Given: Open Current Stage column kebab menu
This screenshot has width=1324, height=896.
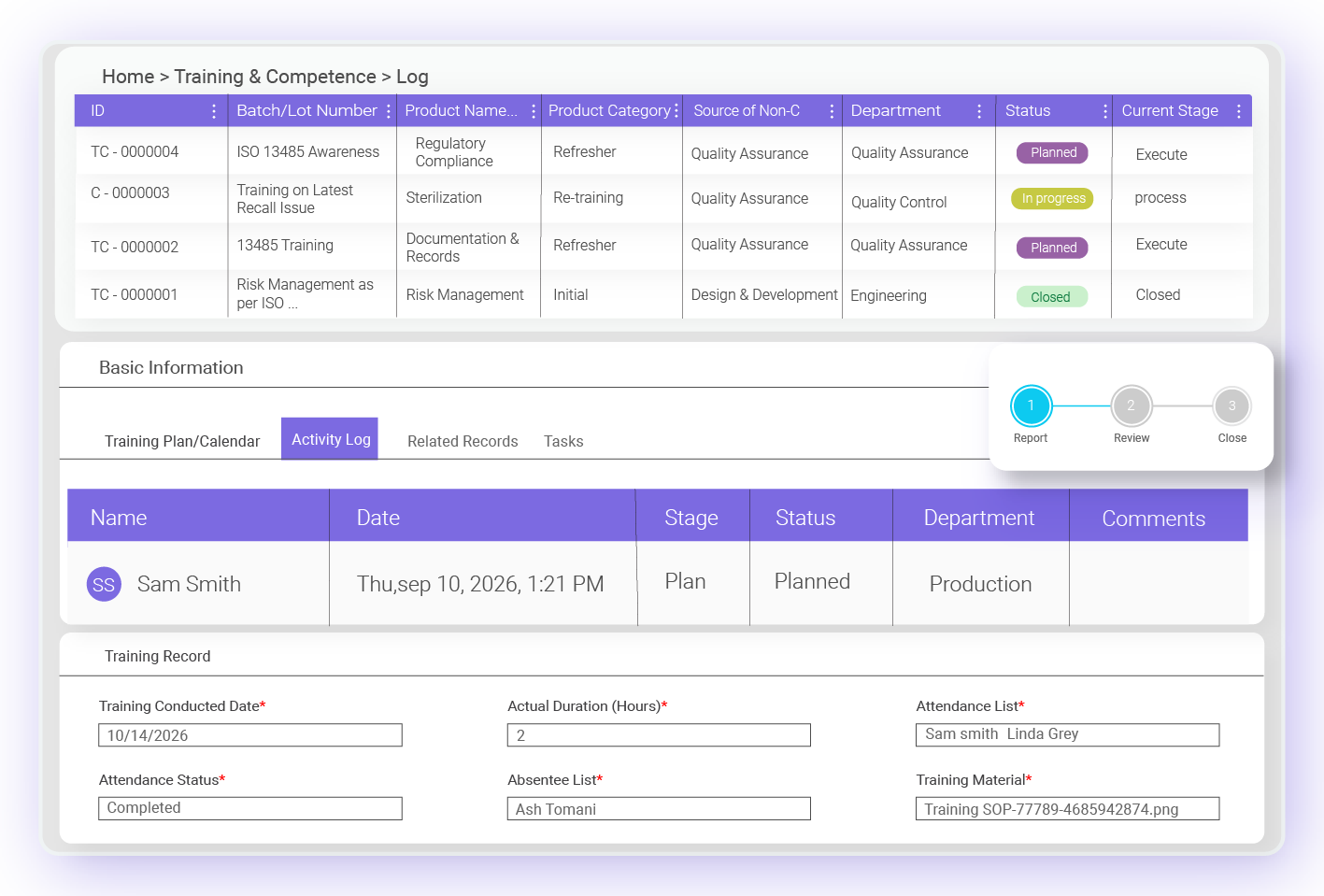Looking at the screenshot, I should [x=1239, y=111].
